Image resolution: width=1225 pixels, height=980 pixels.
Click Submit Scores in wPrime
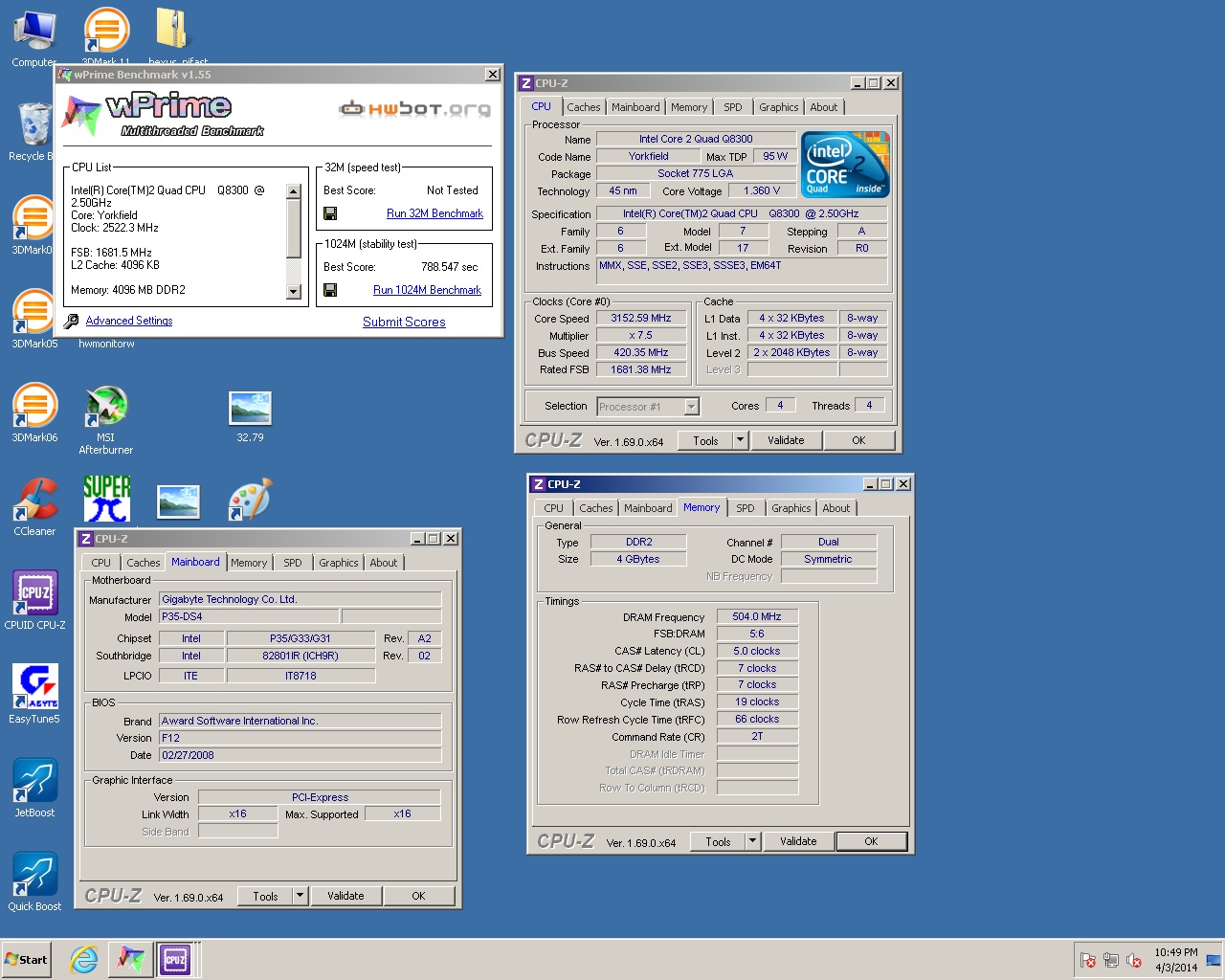pos(404,322)
